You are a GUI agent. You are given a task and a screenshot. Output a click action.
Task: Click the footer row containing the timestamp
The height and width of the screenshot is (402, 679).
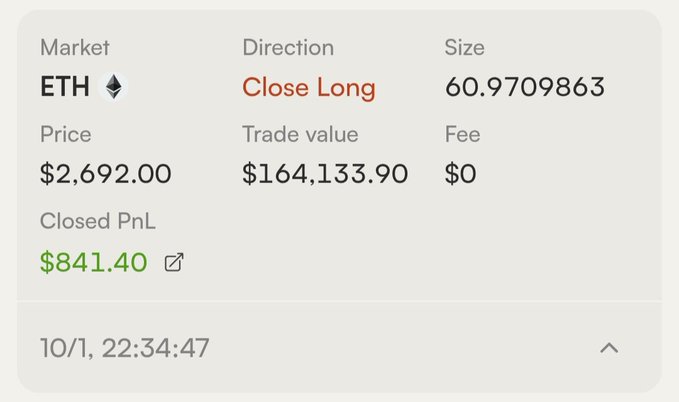click(340, 347)
